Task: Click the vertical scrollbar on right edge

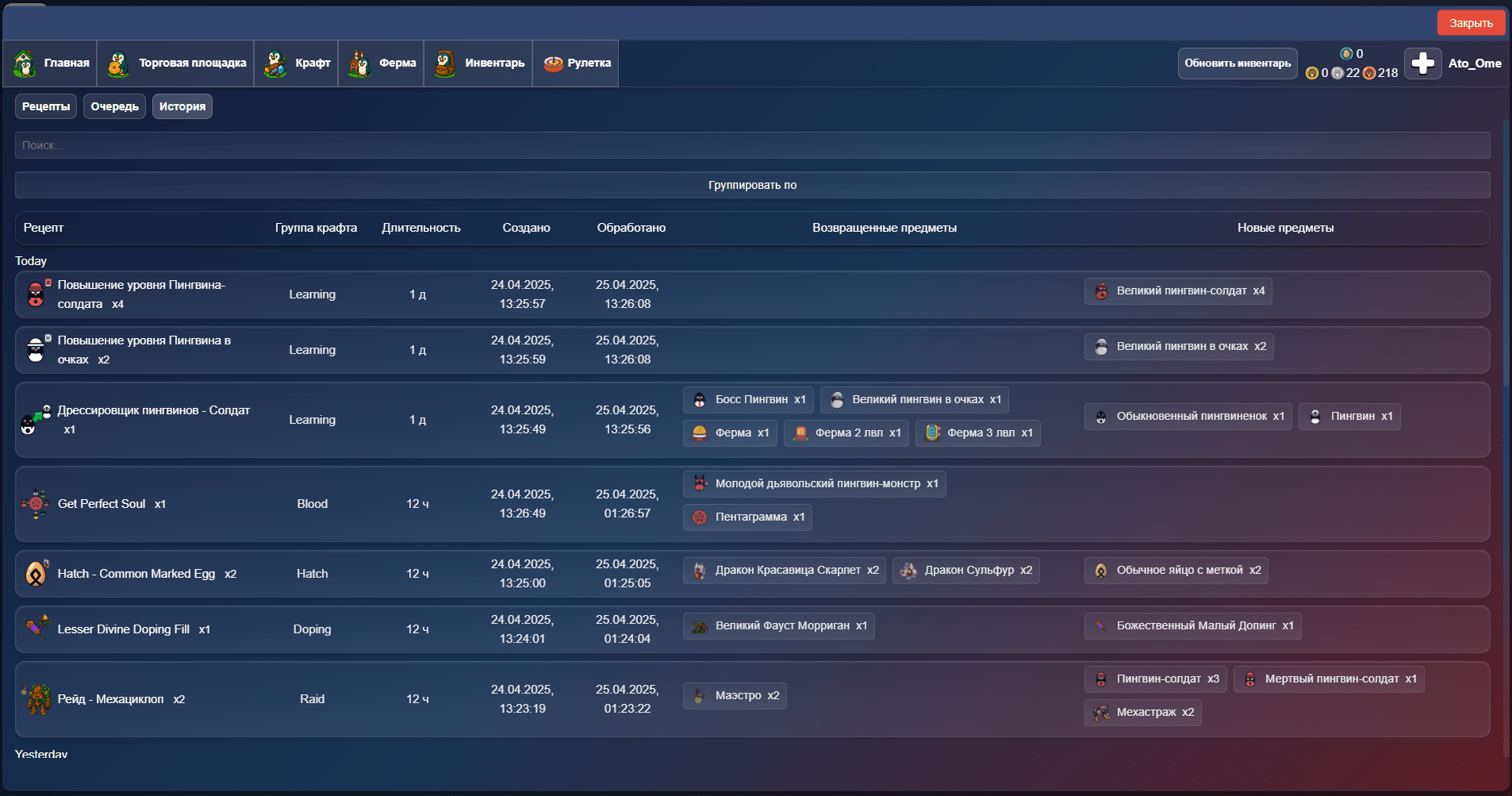Action: tap(1506, 254)
